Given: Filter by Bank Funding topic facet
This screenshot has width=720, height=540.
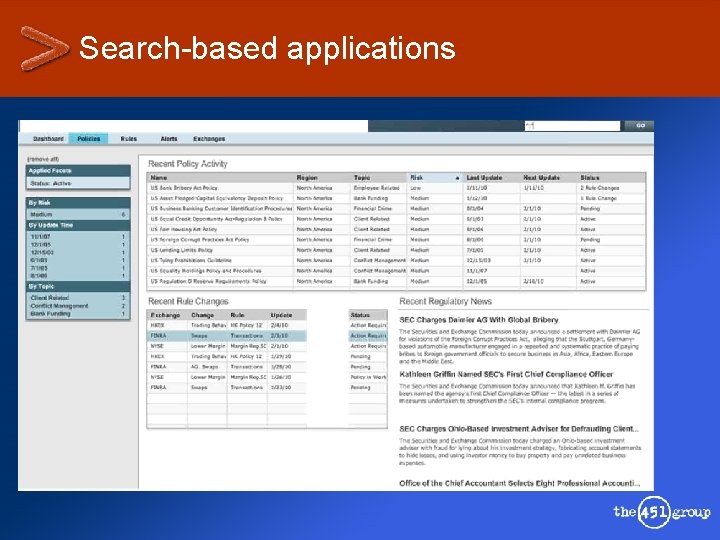Looking at the screenshot, I should tap(78, 314).
